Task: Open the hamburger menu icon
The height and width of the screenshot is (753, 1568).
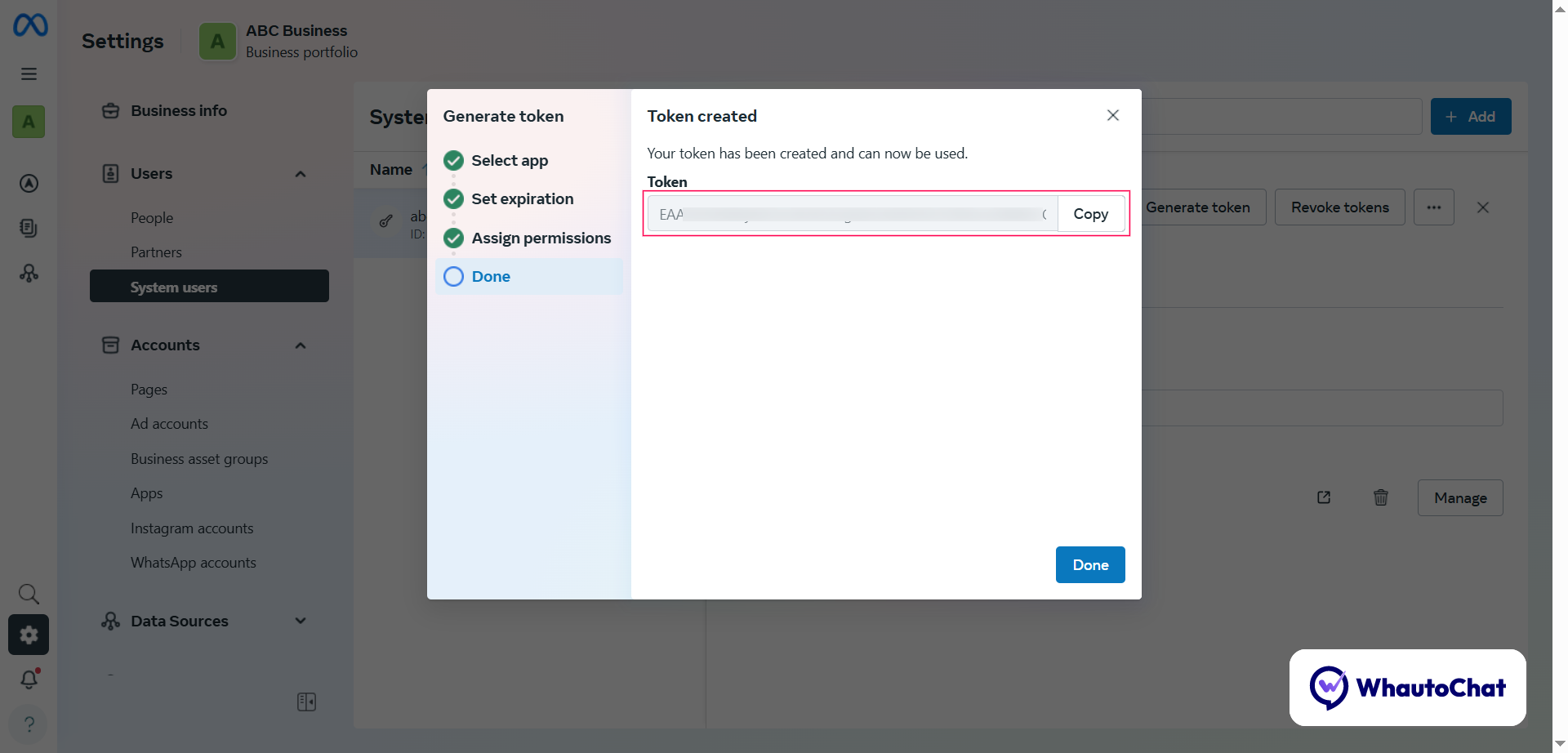Action: [29, 74]
